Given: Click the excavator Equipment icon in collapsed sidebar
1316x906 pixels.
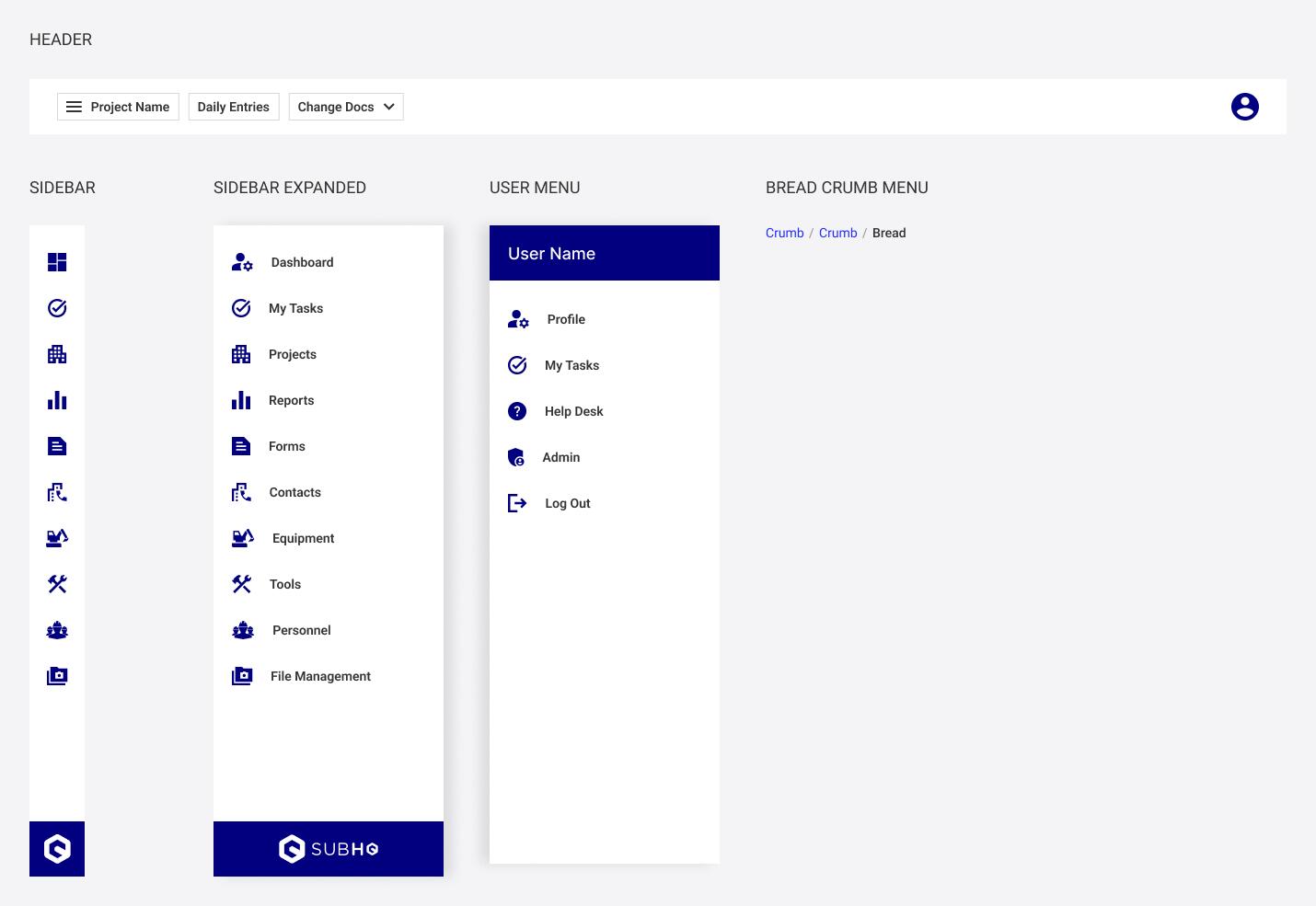Looking at the screenshot, I should [57, 538].
